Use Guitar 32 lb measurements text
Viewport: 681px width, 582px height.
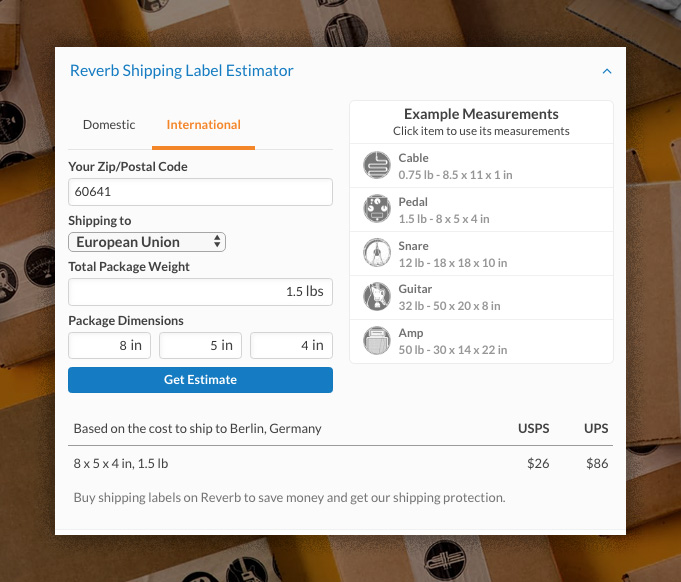coord(449,306)
